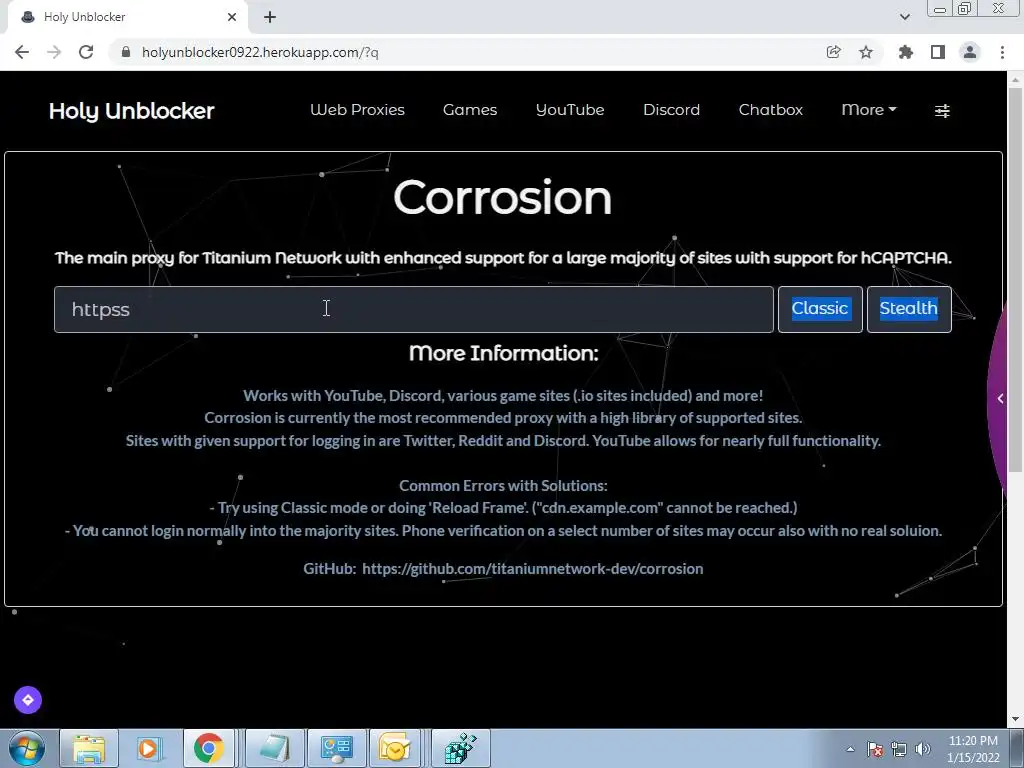Open the cubes application taskbar icon
The image size is (1024, 768).
tap(461, 748)
